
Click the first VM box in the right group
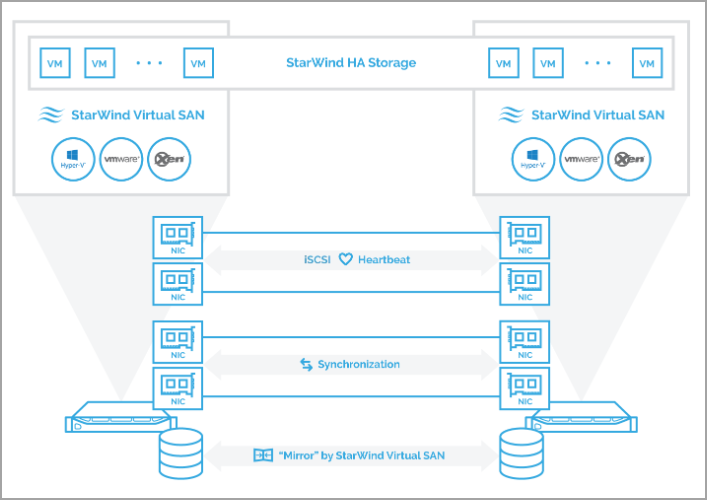pos(504,63)
